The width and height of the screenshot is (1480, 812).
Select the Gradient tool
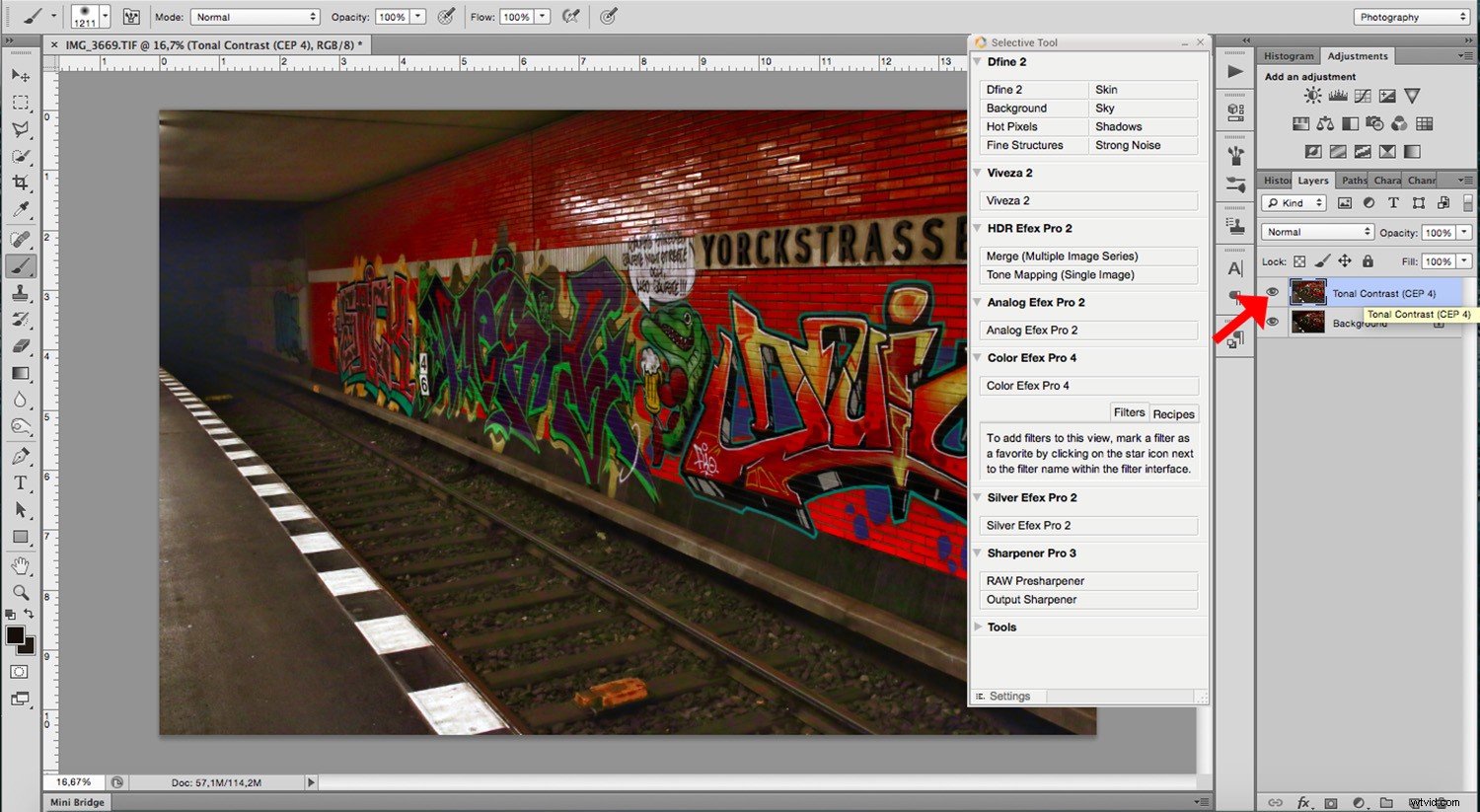pyautogui.click(x=21, y=373)
